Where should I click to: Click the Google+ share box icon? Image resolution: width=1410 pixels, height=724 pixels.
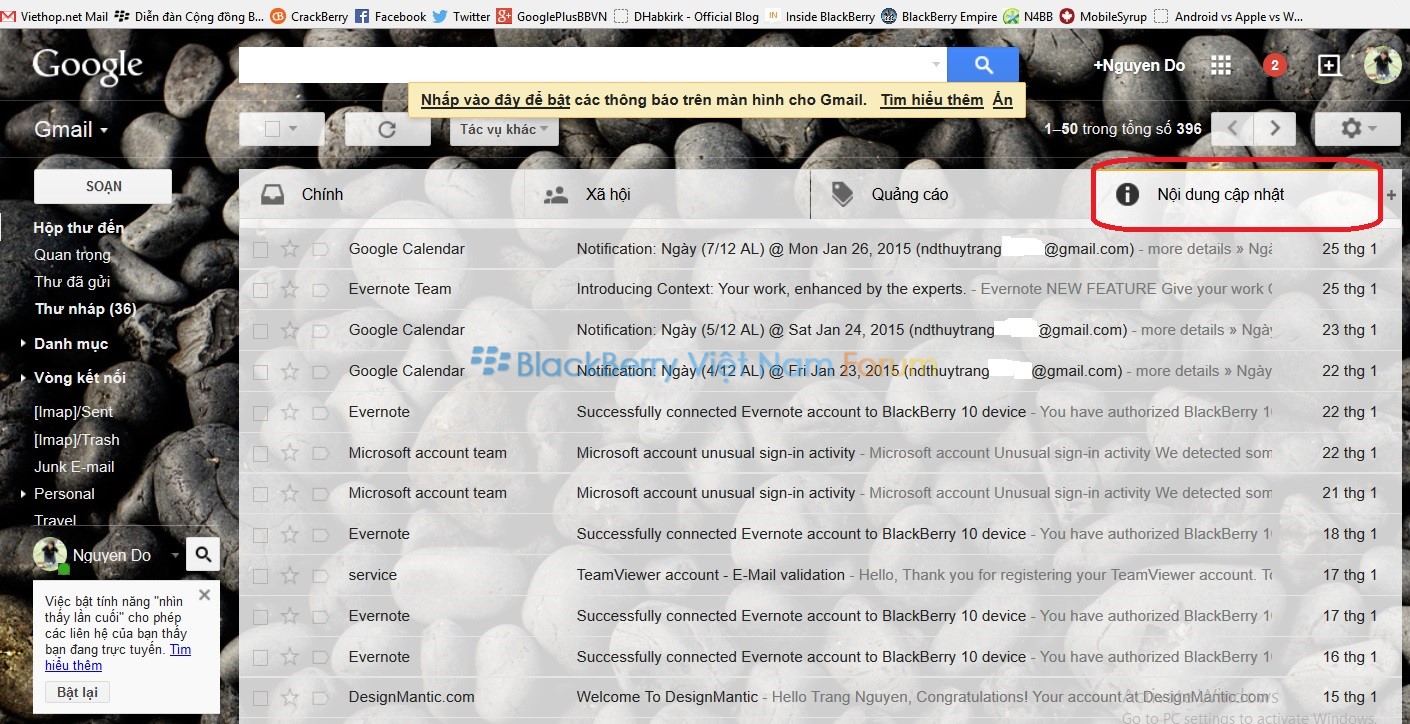tap(1329, 65)
